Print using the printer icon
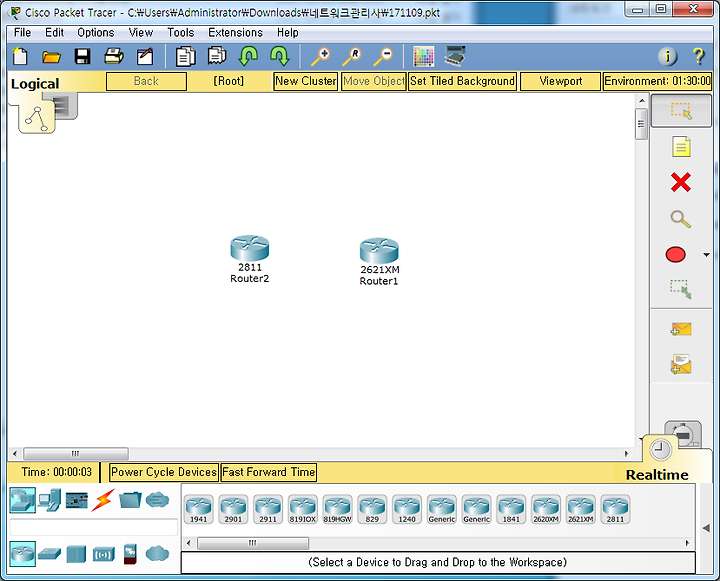Viewport: 720px width, 581px height. 113,56
